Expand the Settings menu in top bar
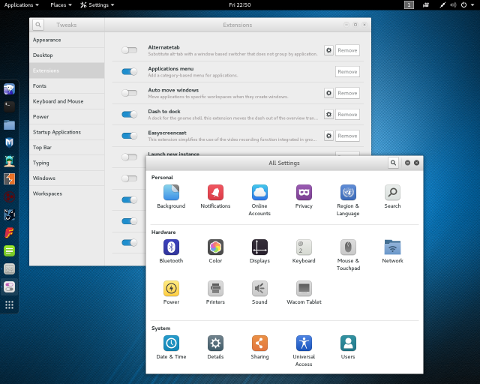 point(97,5)
